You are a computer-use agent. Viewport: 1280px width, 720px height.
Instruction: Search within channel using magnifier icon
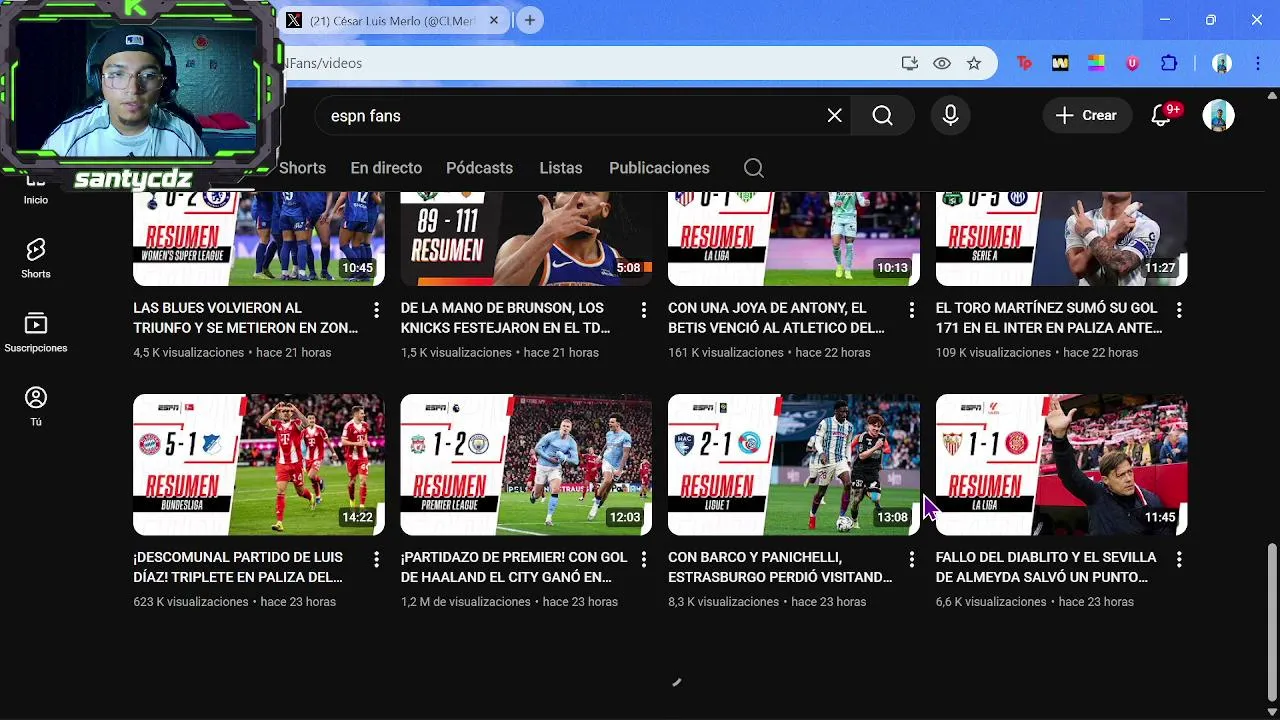(x=754, y=168)
